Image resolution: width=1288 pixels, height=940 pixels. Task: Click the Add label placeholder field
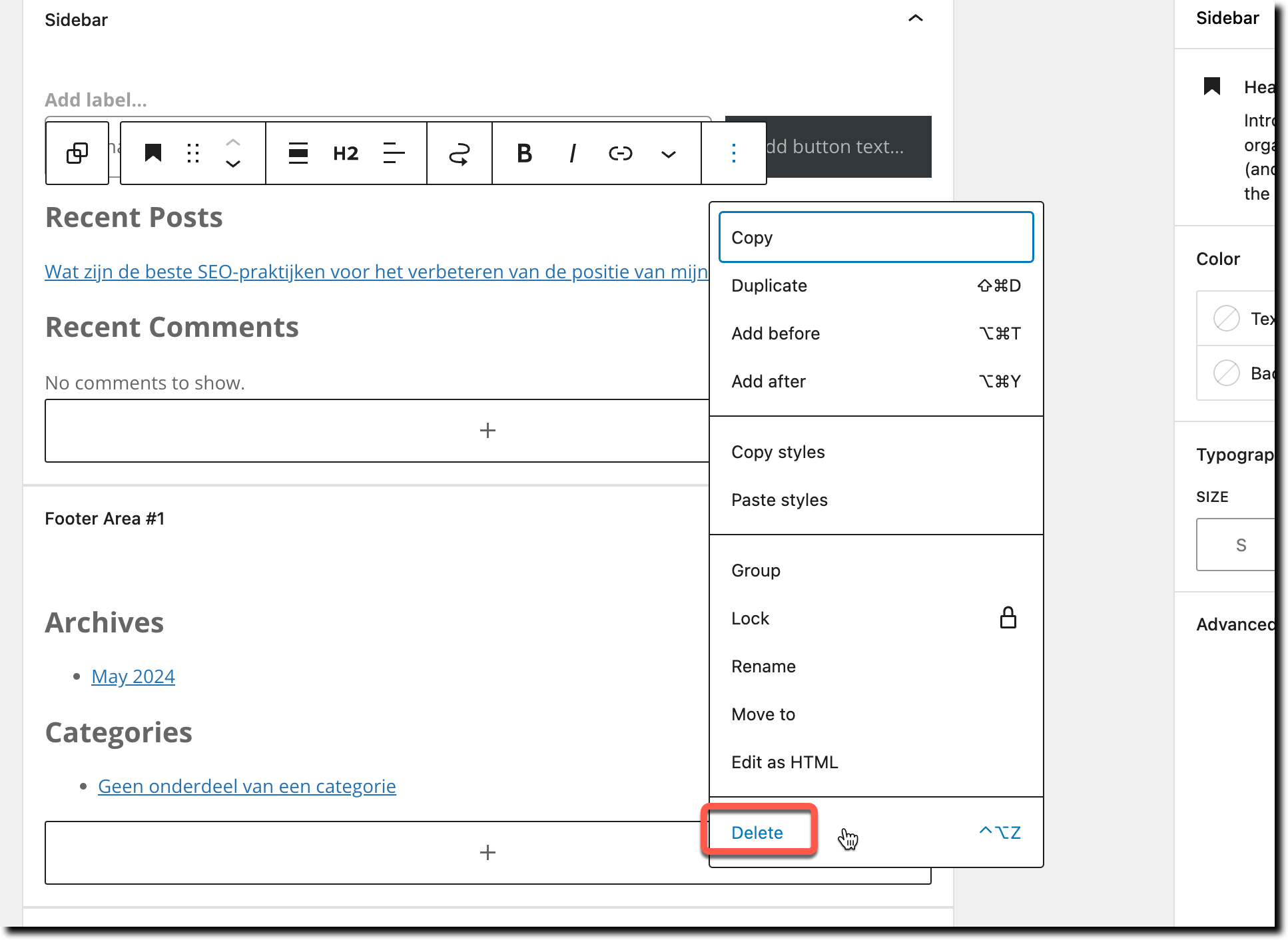point(96,100)
